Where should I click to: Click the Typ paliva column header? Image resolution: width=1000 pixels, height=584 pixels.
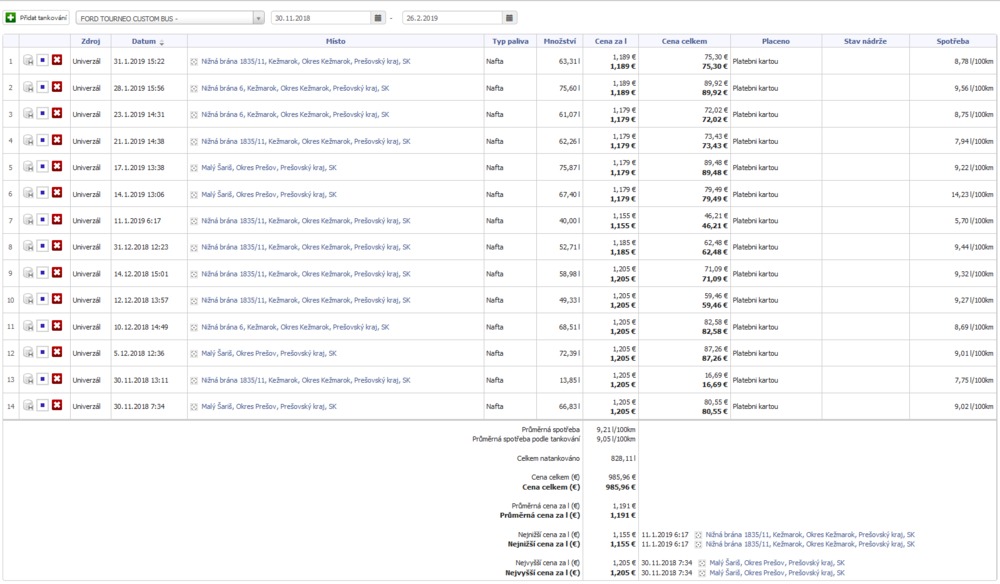pyautogui.click(x=510, y=41)
